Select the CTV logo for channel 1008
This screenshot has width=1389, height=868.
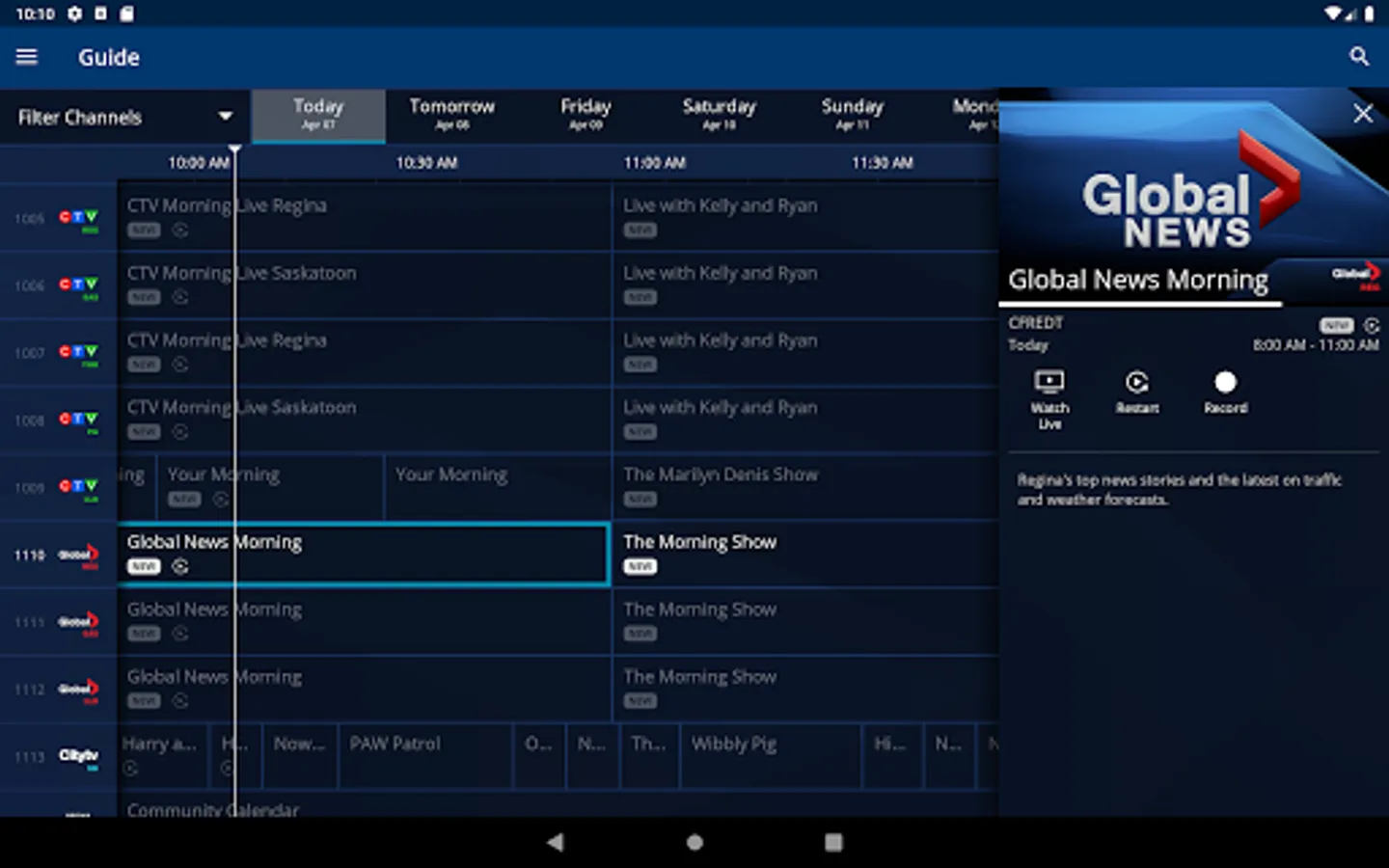click(79, 421)
